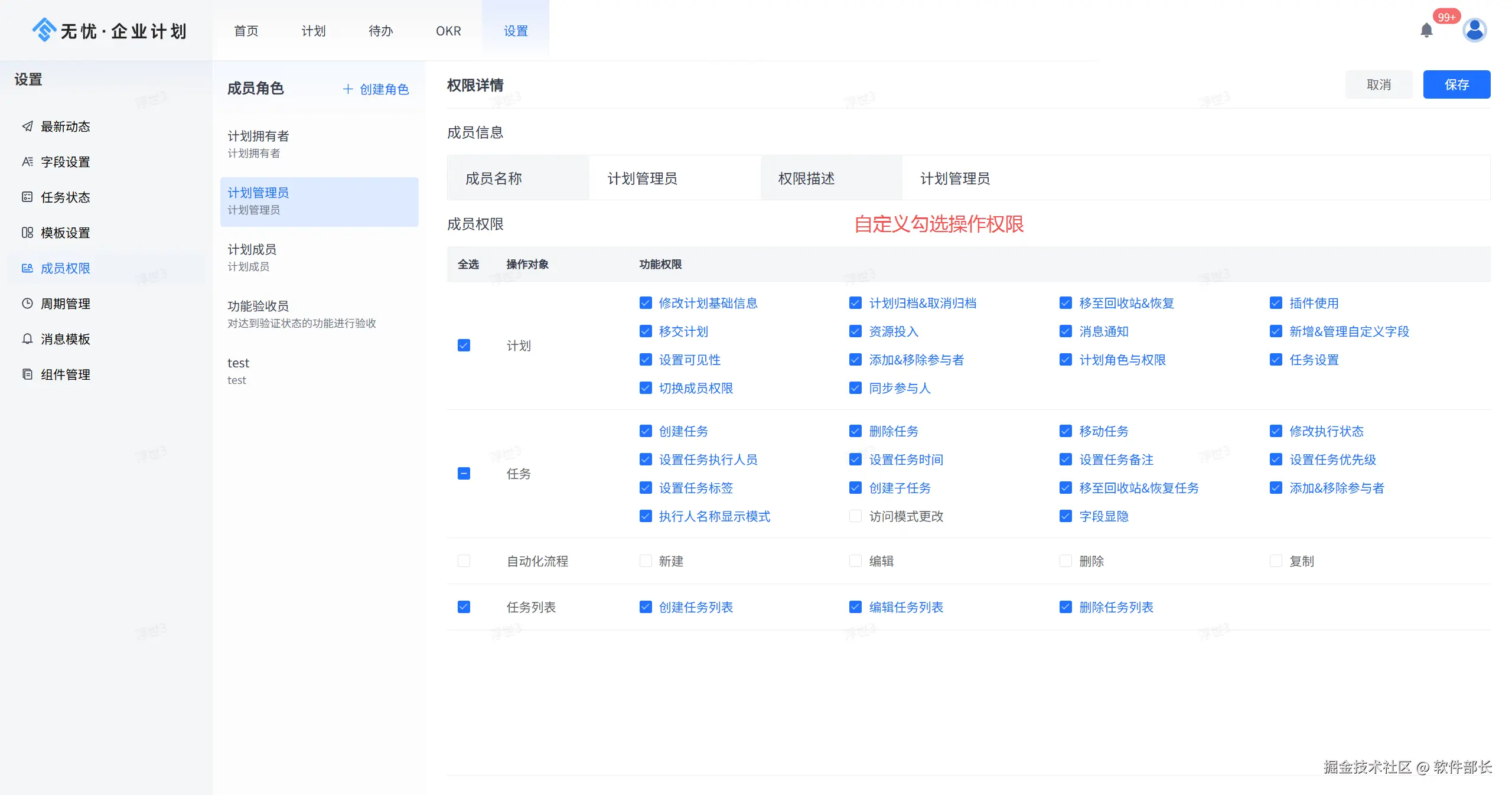Open the user avatar profile
This screenshot has width=1512, height=795.
[1474, 30]
